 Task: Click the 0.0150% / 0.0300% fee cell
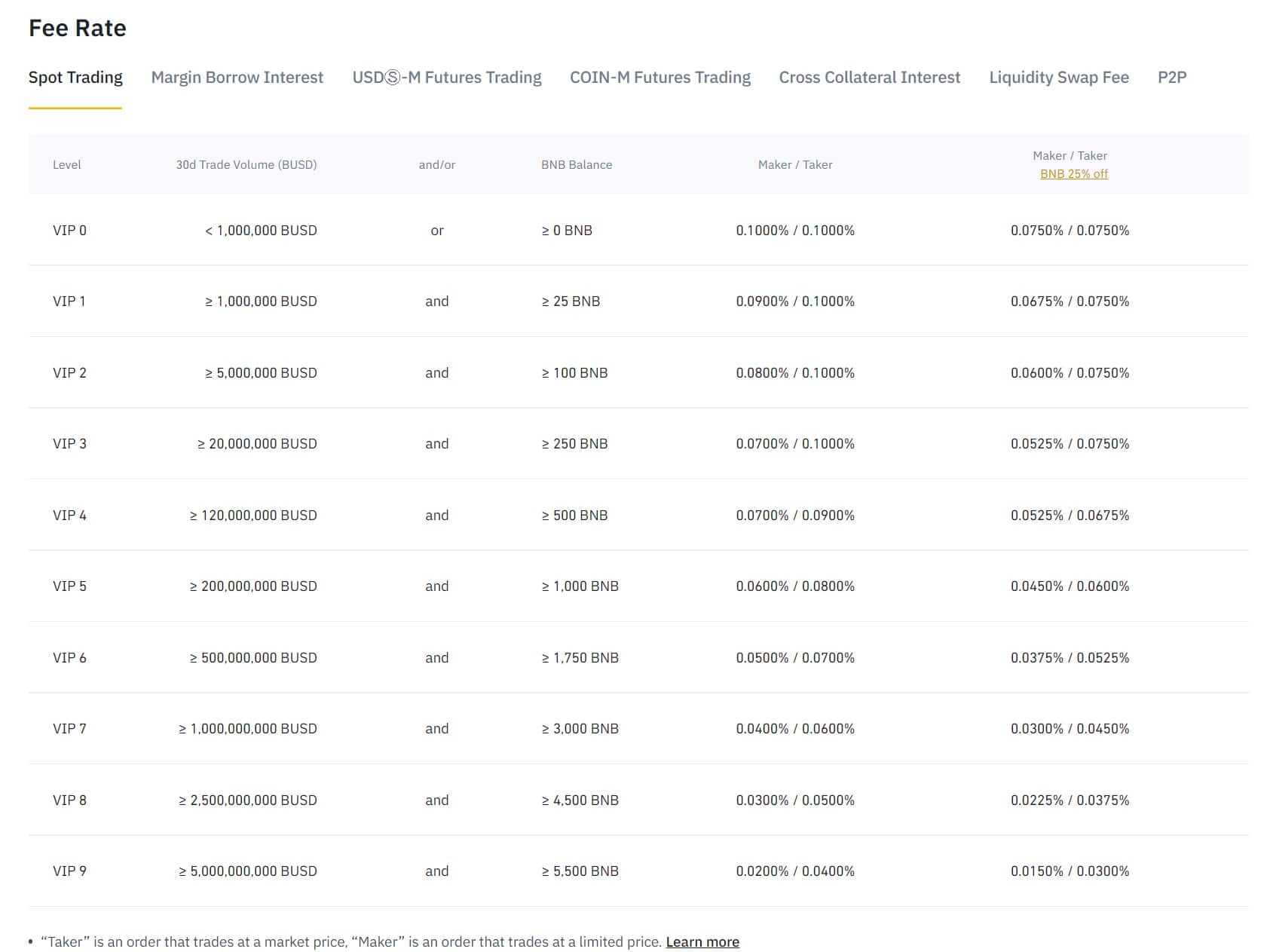(x=1070, y=871)
